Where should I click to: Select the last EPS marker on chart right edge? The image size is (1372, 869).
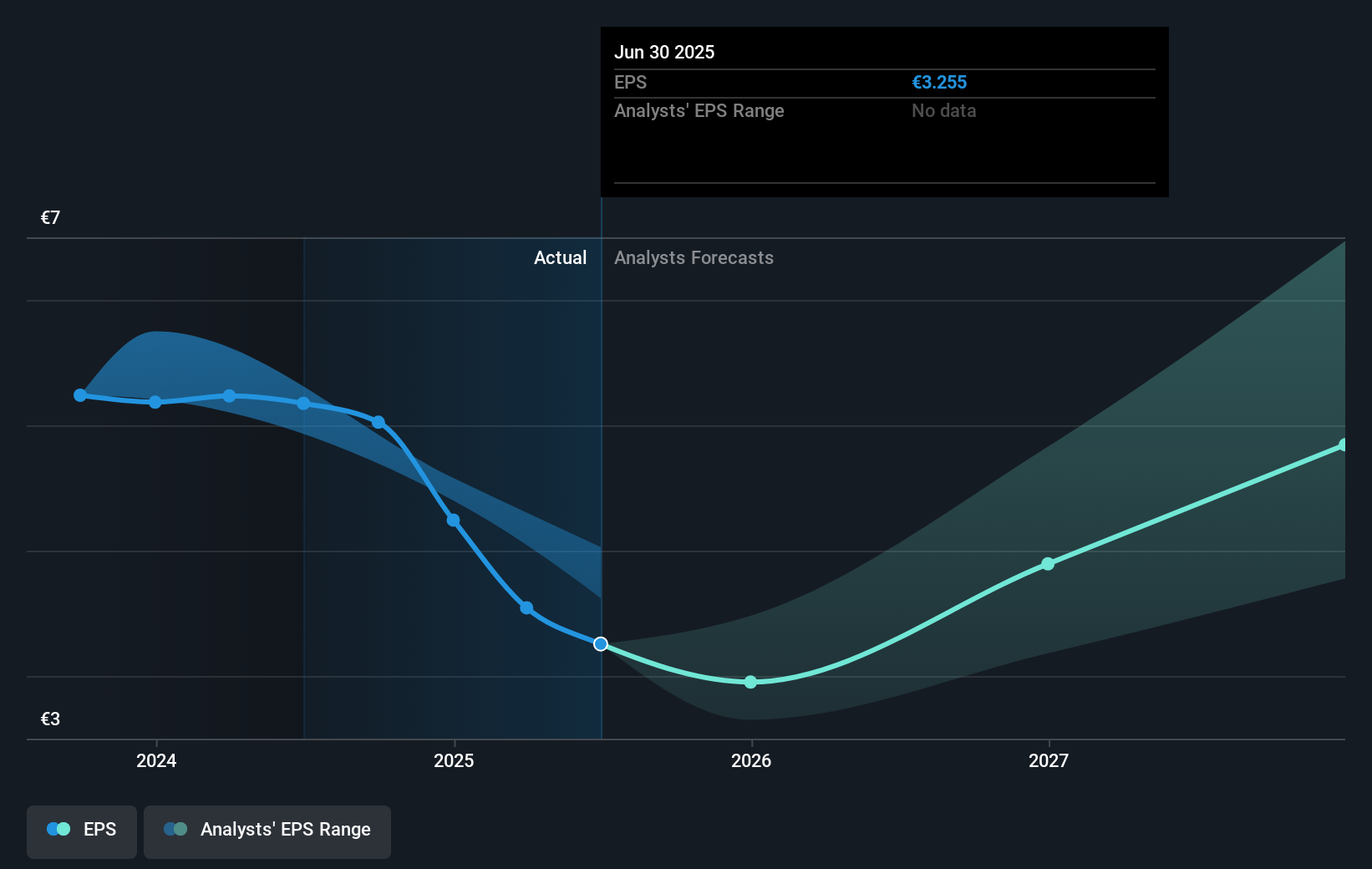(x=1344, y=444)
